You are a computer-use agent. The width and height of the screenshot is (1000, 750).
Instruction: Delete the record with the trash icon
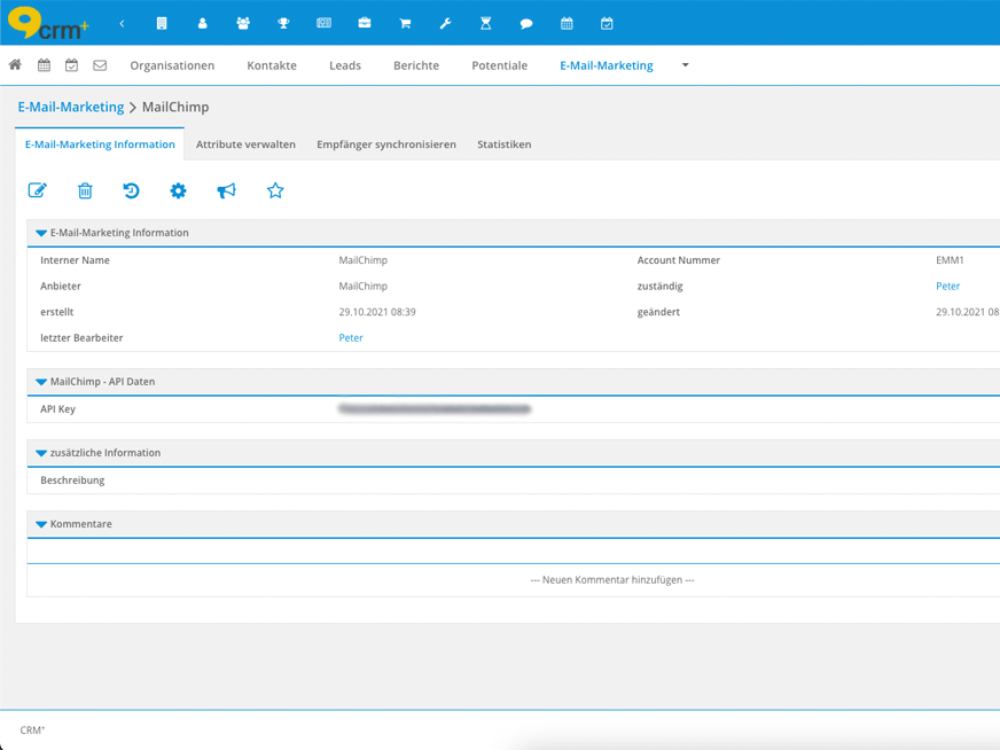[x=86, y=191]
